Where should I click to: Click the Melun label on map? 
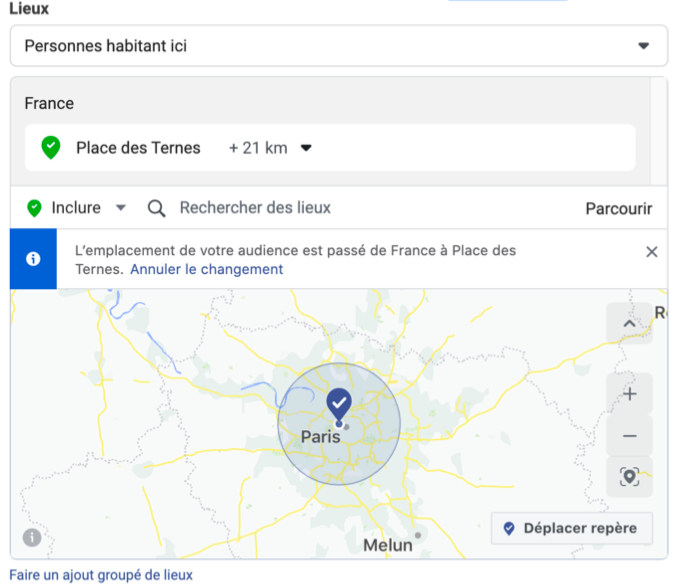pos(388,545)
